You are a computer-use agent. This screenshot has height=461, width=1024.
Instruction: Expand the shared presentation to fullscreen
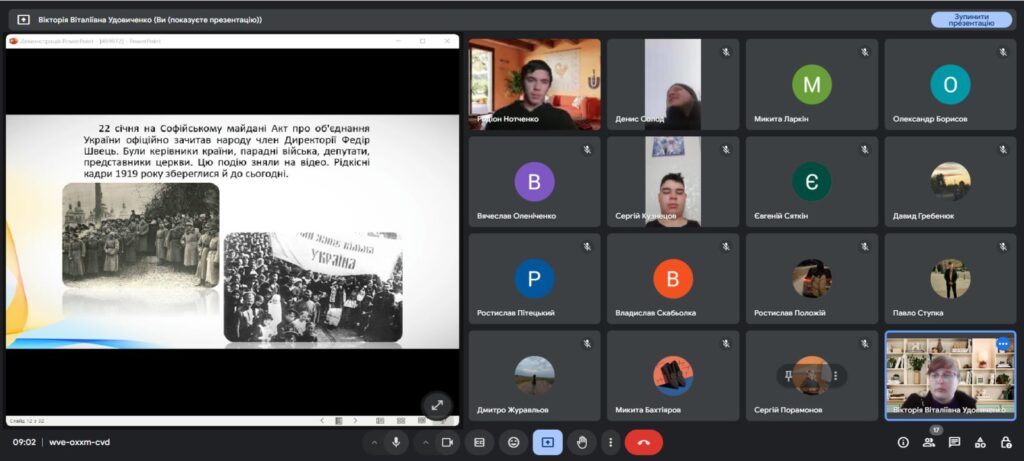[437, 405]
